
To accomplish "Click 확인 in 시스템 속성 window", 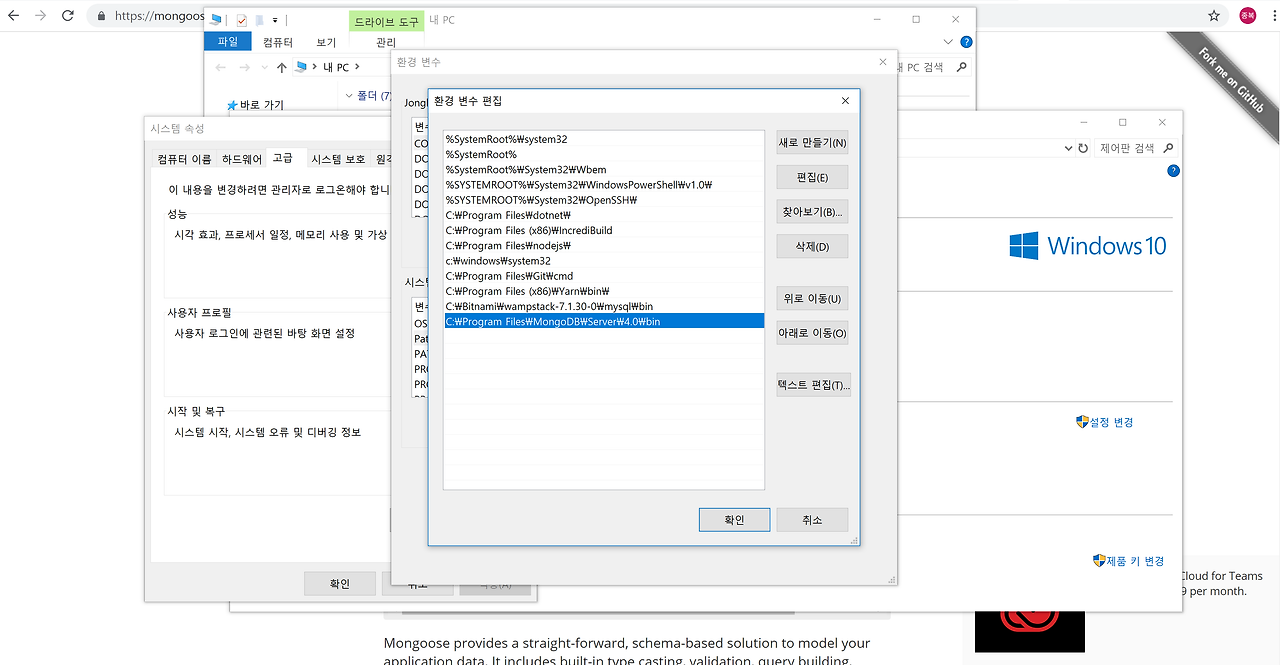I will pos(340,584).
